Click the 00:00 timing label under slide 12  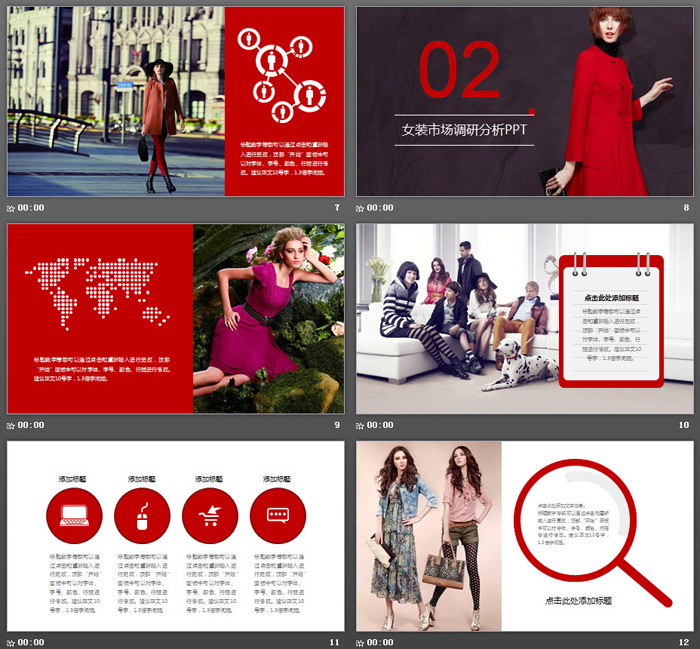[381, 642]
